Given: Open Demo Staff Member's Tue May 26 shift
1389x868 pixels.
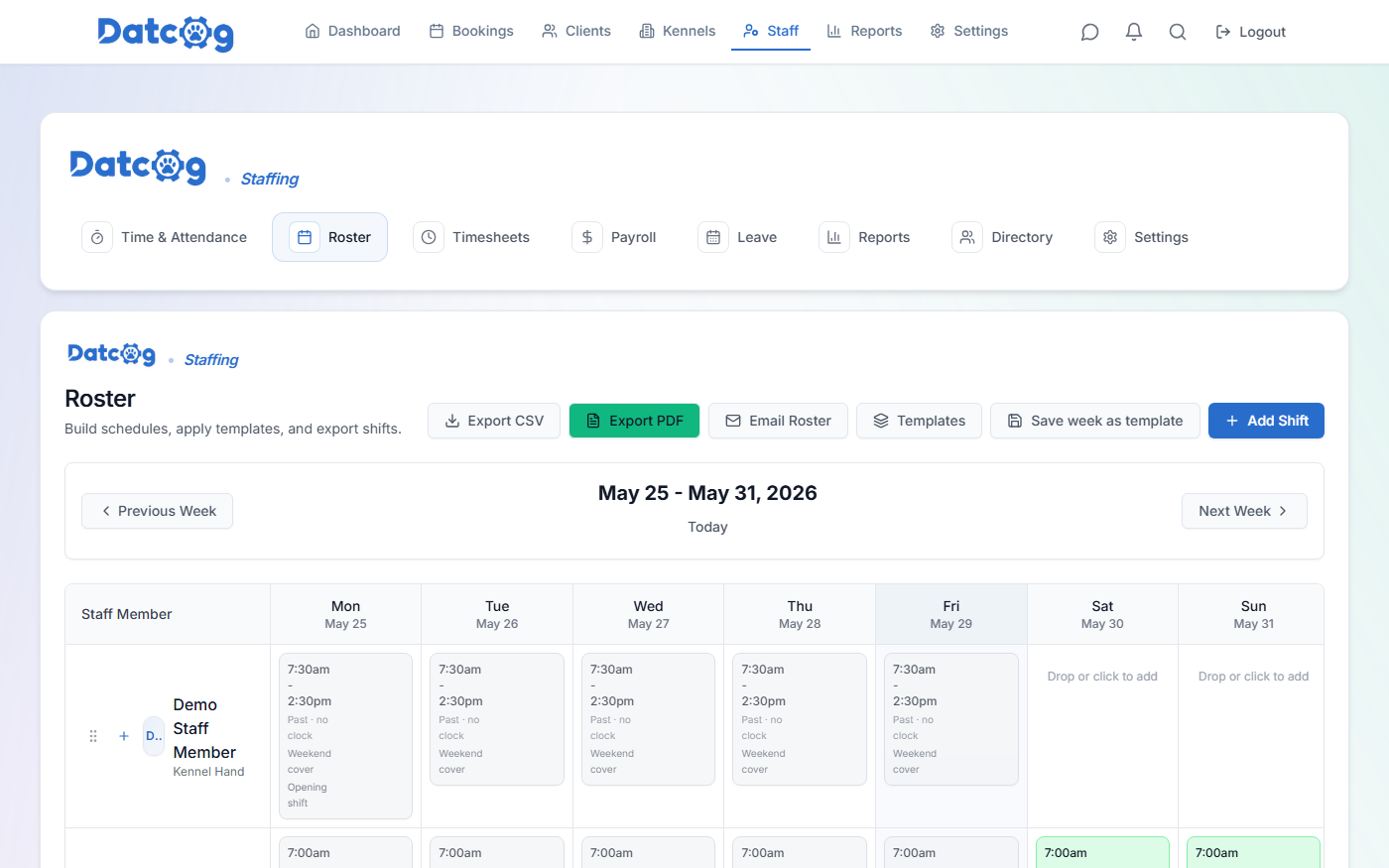Looking at the screenshot, I should pos(497,719).
